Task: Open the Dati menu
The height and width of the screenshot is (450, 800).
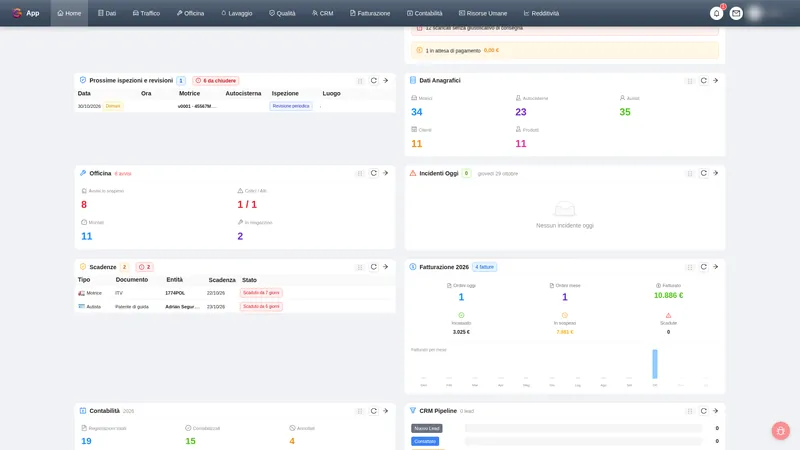Action: 107,13
